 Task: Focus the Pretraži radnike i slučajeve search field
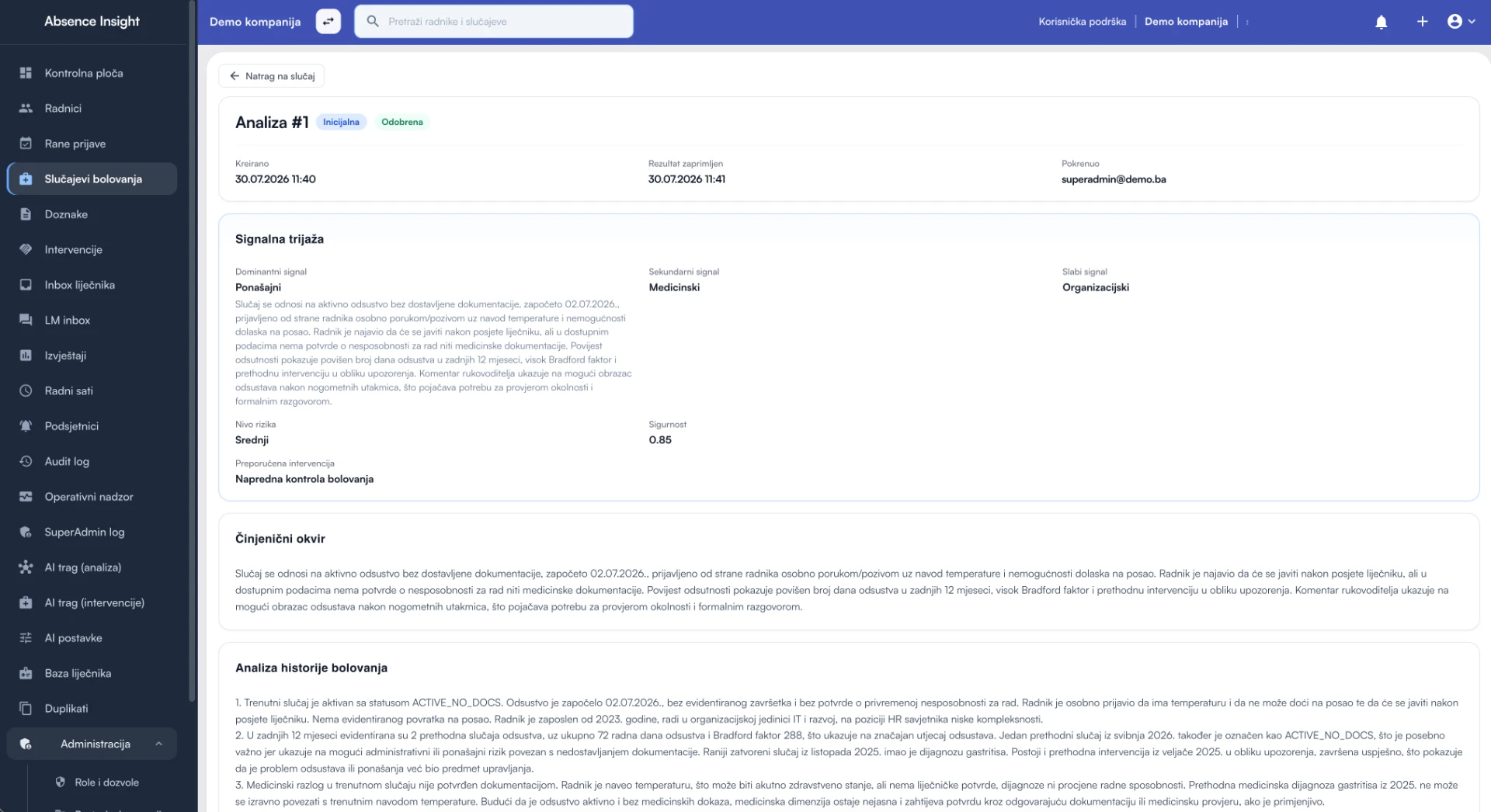click(494, 21)
